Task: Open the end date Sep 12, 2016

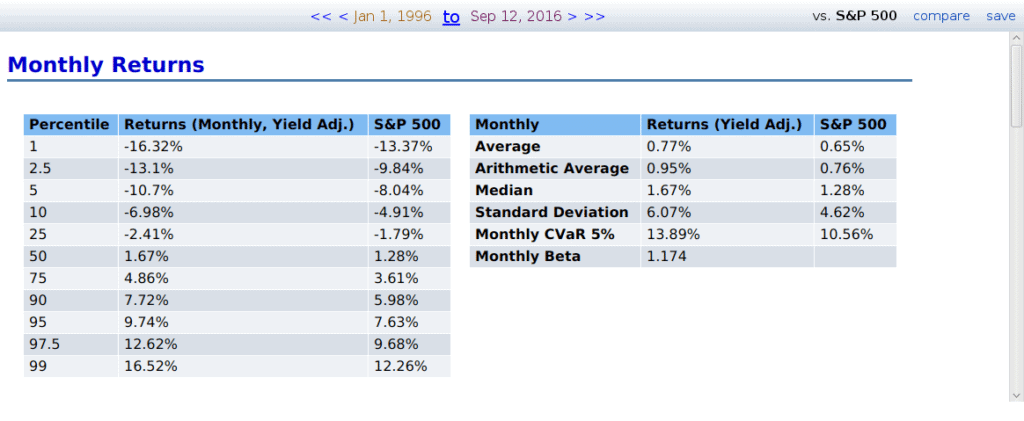Action: [x=516, y=16]
